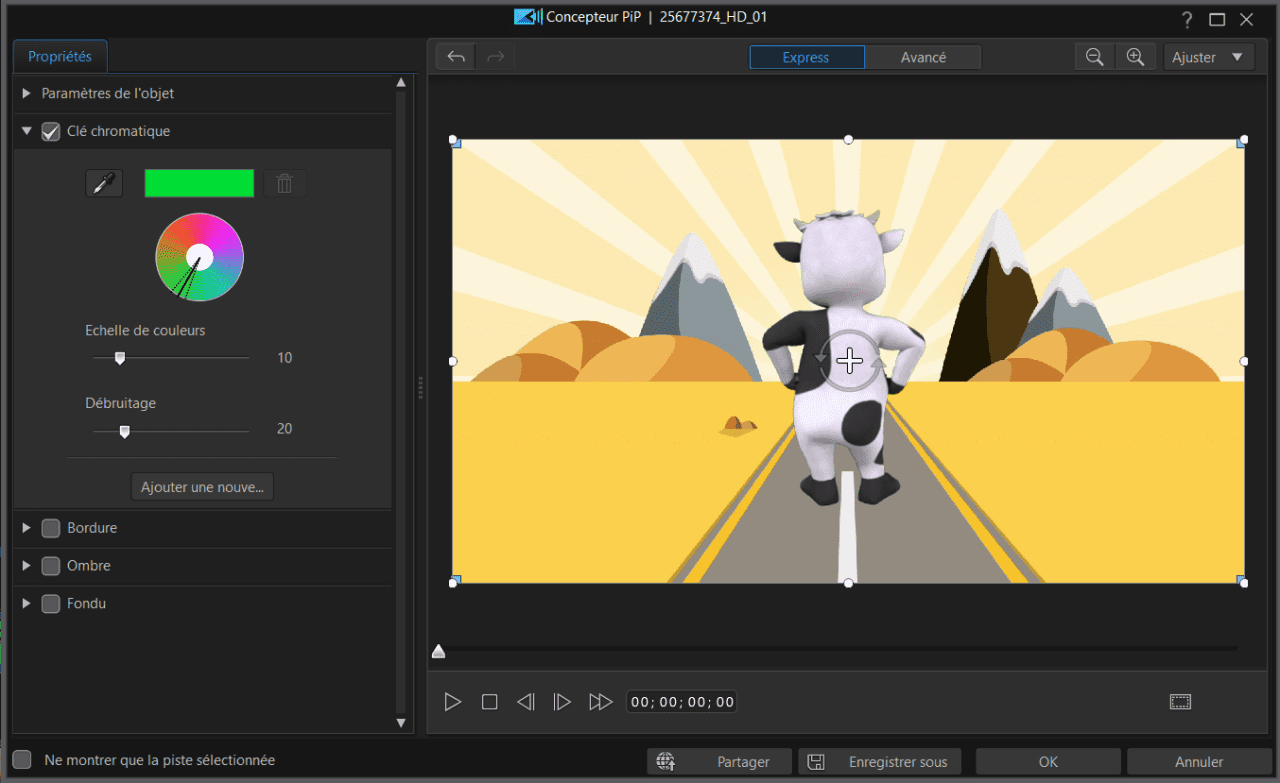
Task: Click Enregistrer sous button
Action: click(x=879, y=762)
